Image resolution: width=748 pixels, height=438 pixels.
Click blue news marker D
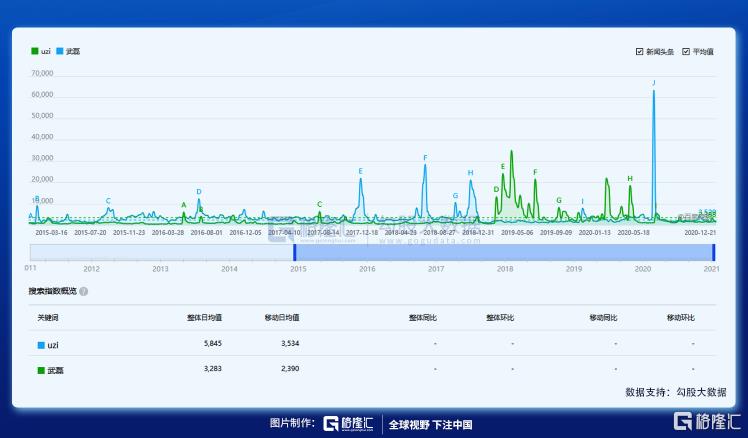[x=199, y=192]
